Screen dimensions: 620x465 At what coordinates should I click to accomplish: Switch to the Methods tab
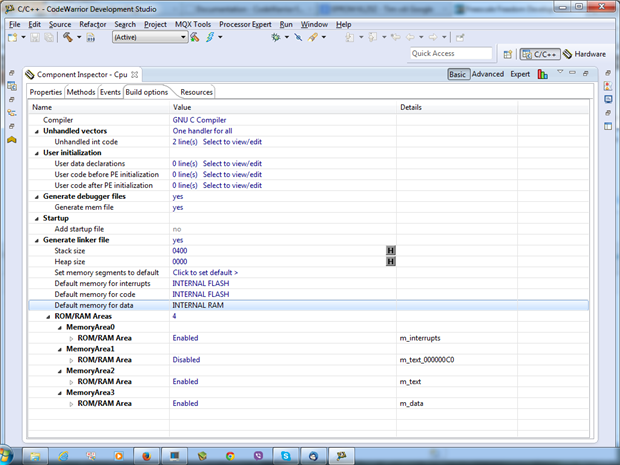pos(81,92)
